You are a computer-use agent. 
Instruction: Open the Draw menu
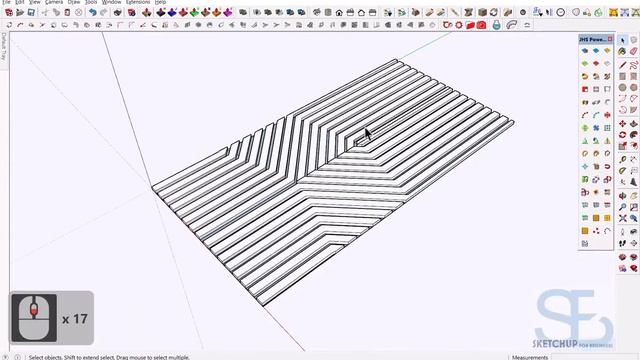coord(74,2)
